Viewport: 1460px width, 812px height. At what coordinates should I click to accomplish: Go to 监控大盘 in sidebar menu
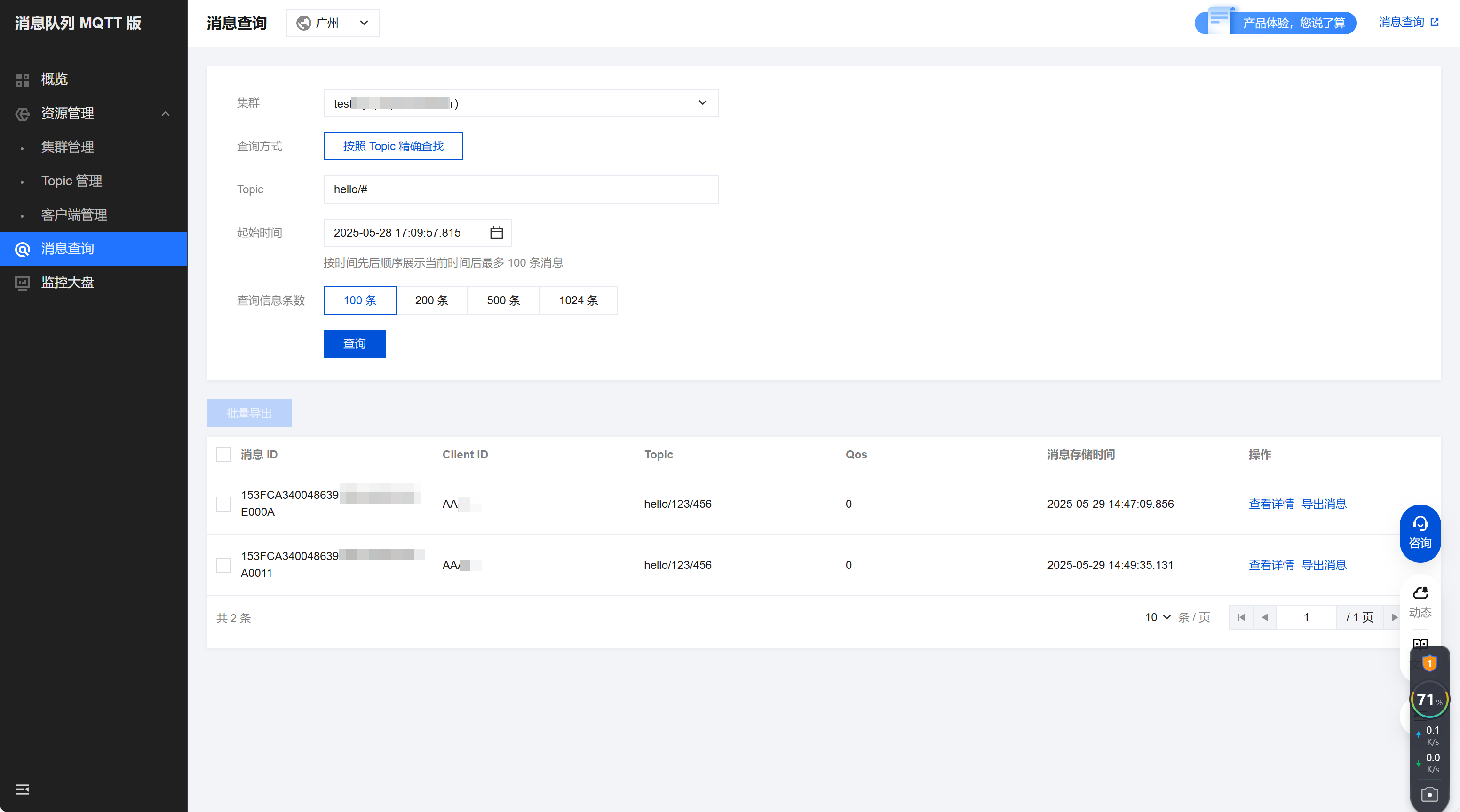click(67, 282)
